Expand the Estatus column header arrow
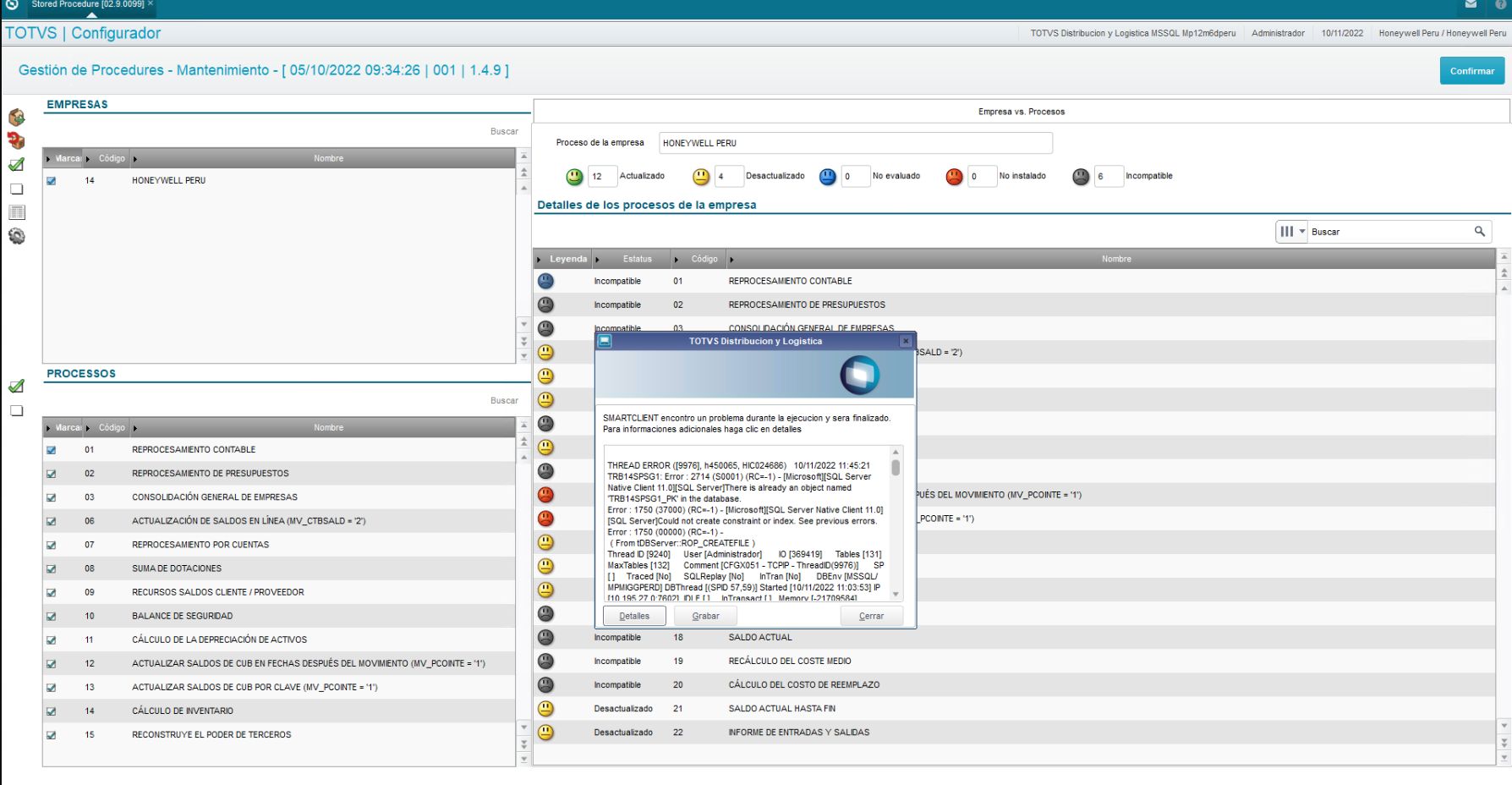 (x=597, y=259)
